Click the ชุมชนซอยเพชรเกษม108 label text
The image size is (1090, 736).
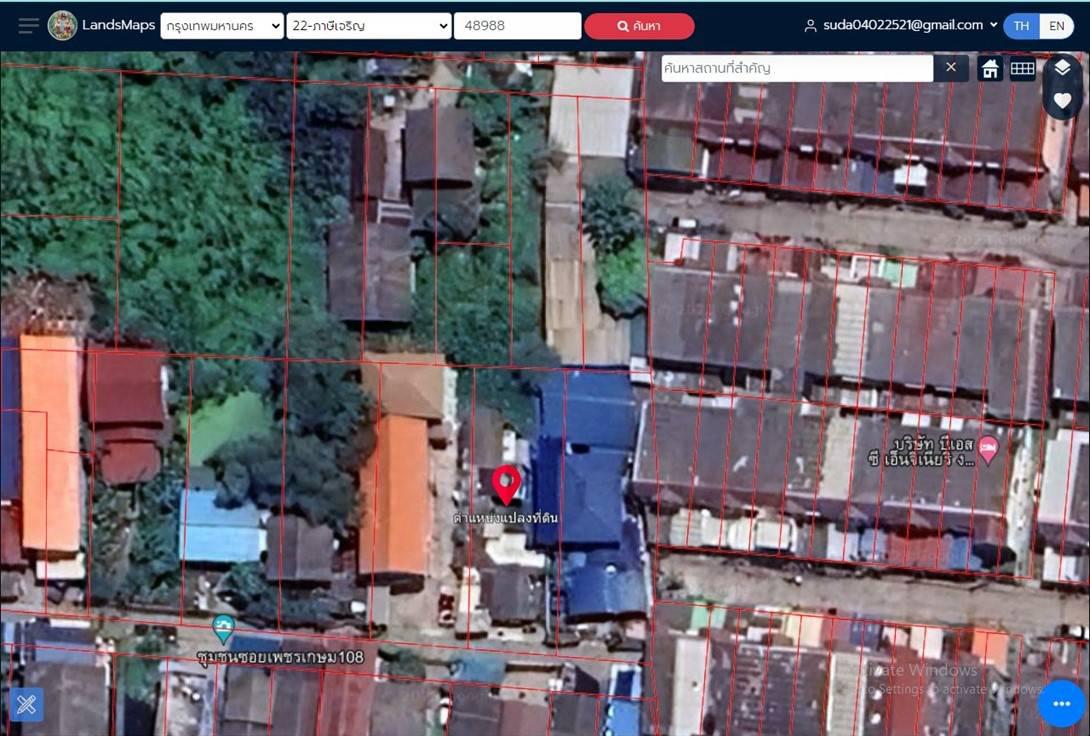tap(280, 657)
